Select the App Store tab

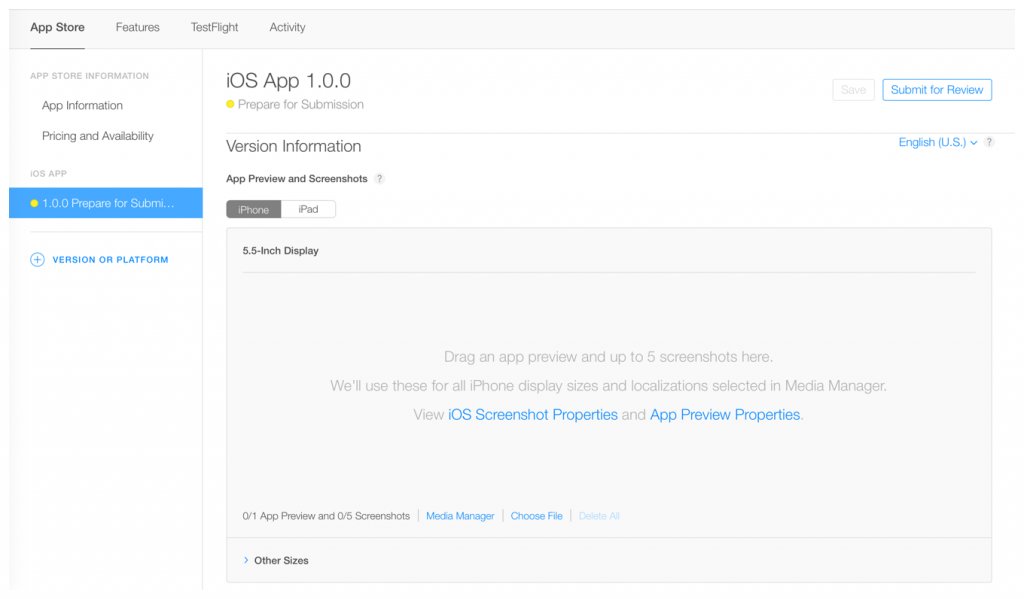tap(57, 28)
